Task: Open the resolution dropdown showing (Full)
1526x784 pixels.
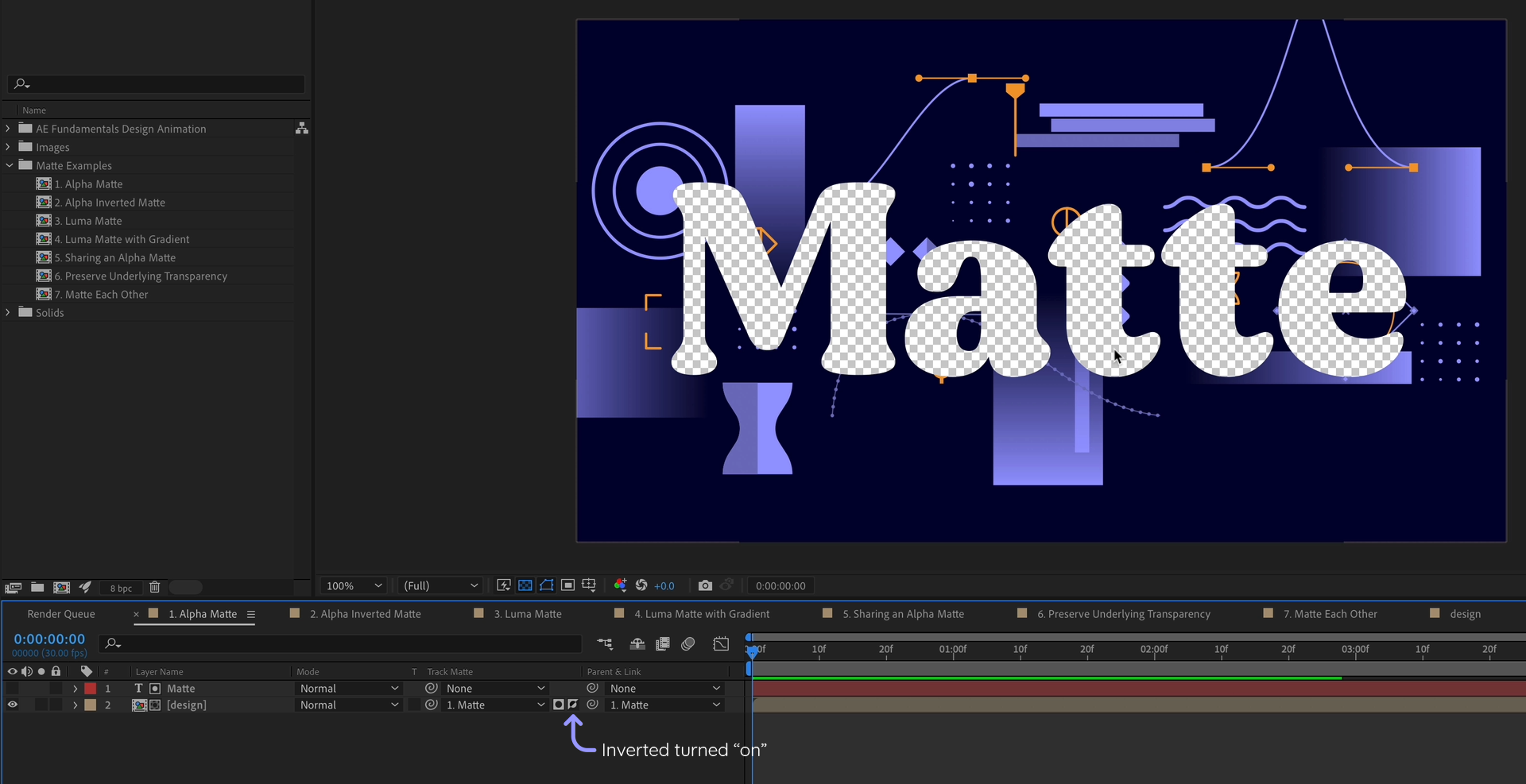Action: (440, 585)
